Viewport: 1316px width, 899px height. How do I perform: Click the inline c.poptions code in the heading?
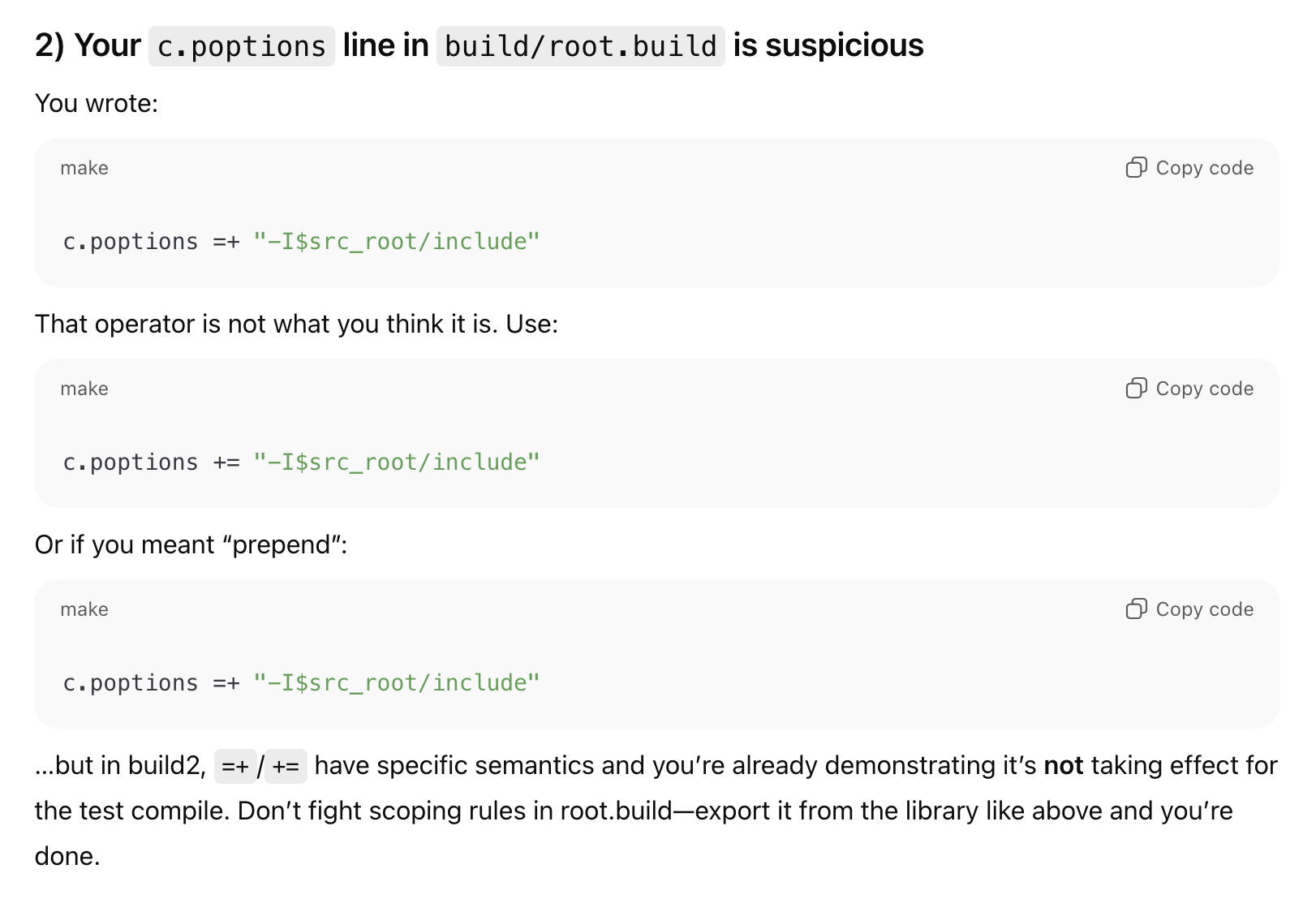(x=241, y=46)
